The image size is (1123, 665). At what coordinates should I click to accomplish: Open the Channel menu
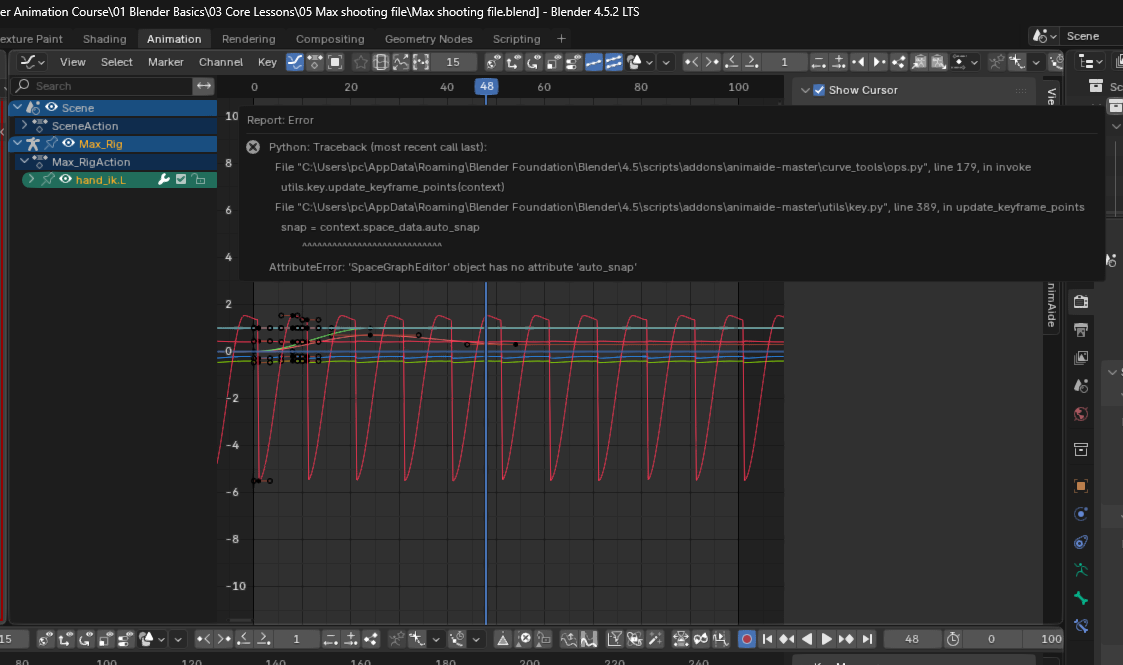221,62
